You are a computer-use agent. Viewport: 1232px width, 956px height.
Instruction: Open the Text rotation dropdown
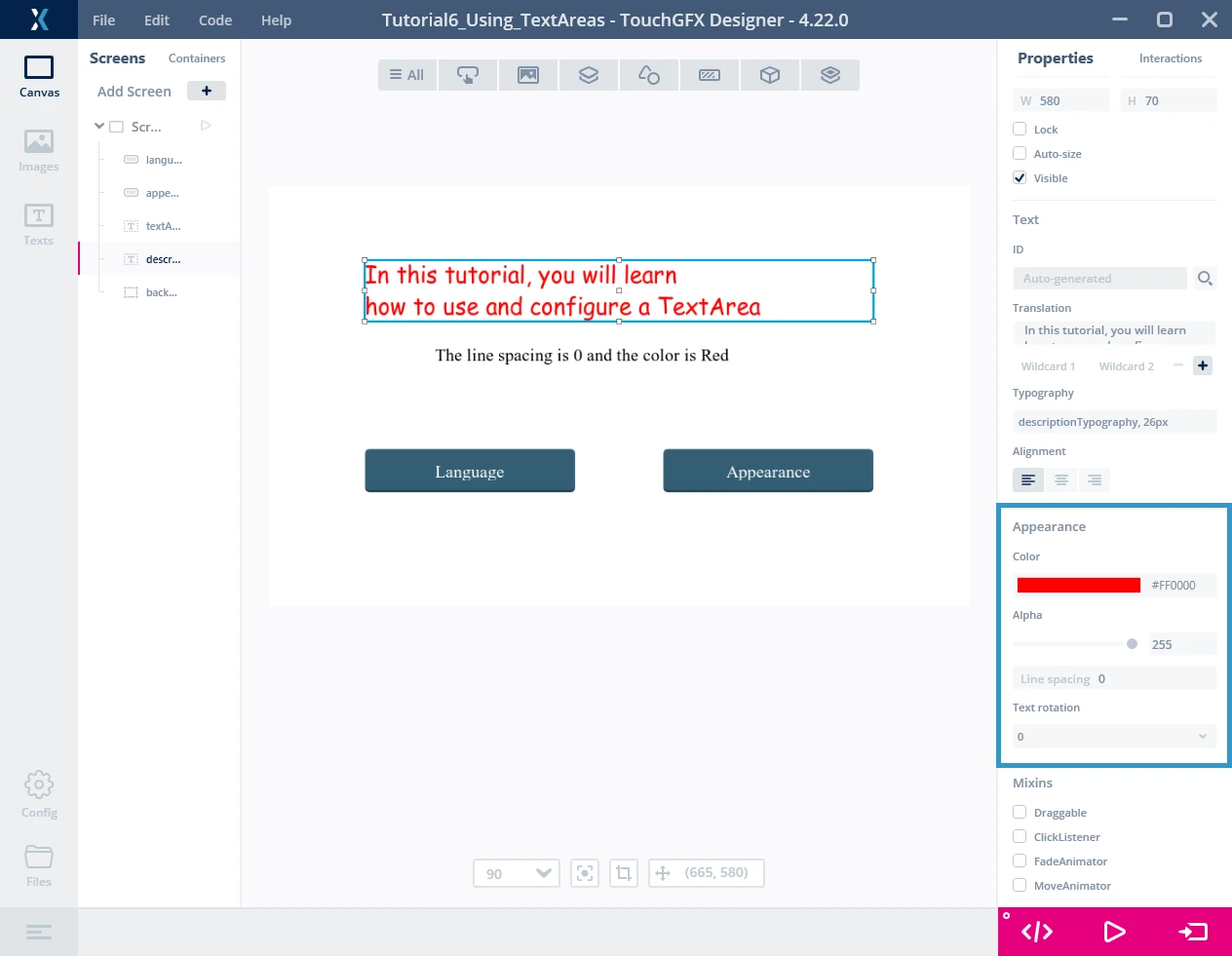point(1114,737)
